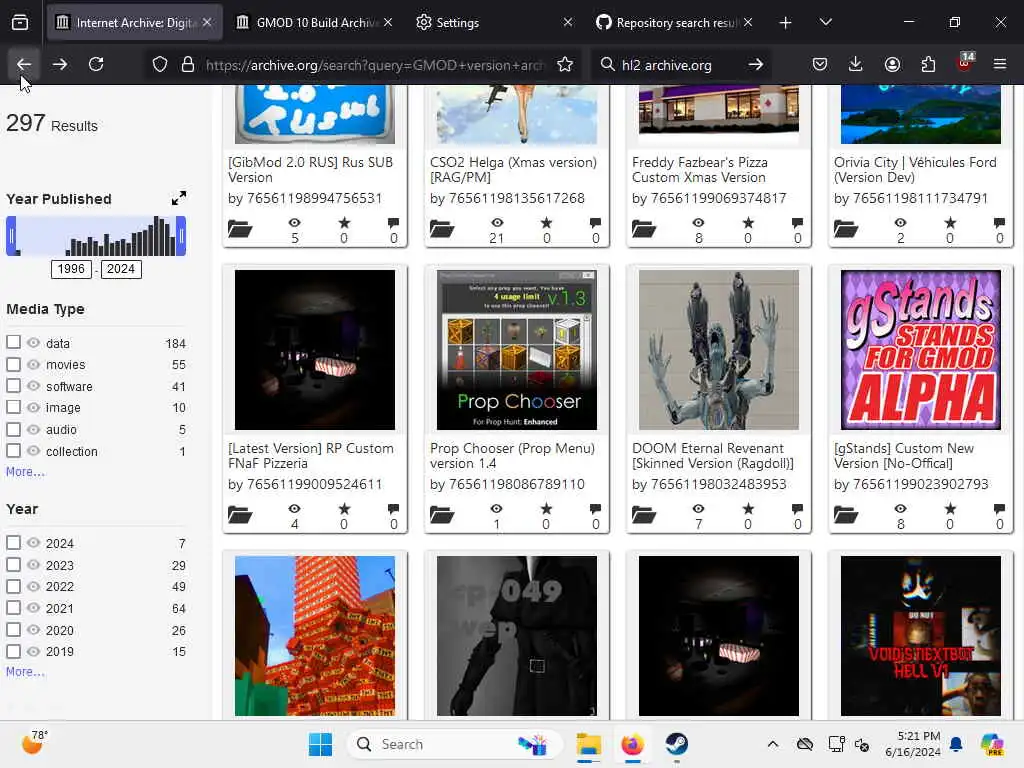Save page to Pocket icon
Viewport: 1024px width, 768px height.
coord(819,64)
